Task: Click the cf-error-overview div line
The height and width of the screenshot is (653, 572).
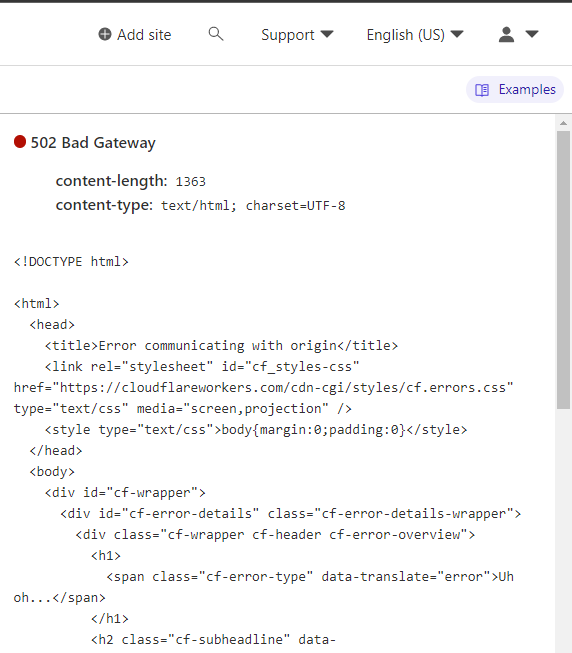Action: point(275,535)
